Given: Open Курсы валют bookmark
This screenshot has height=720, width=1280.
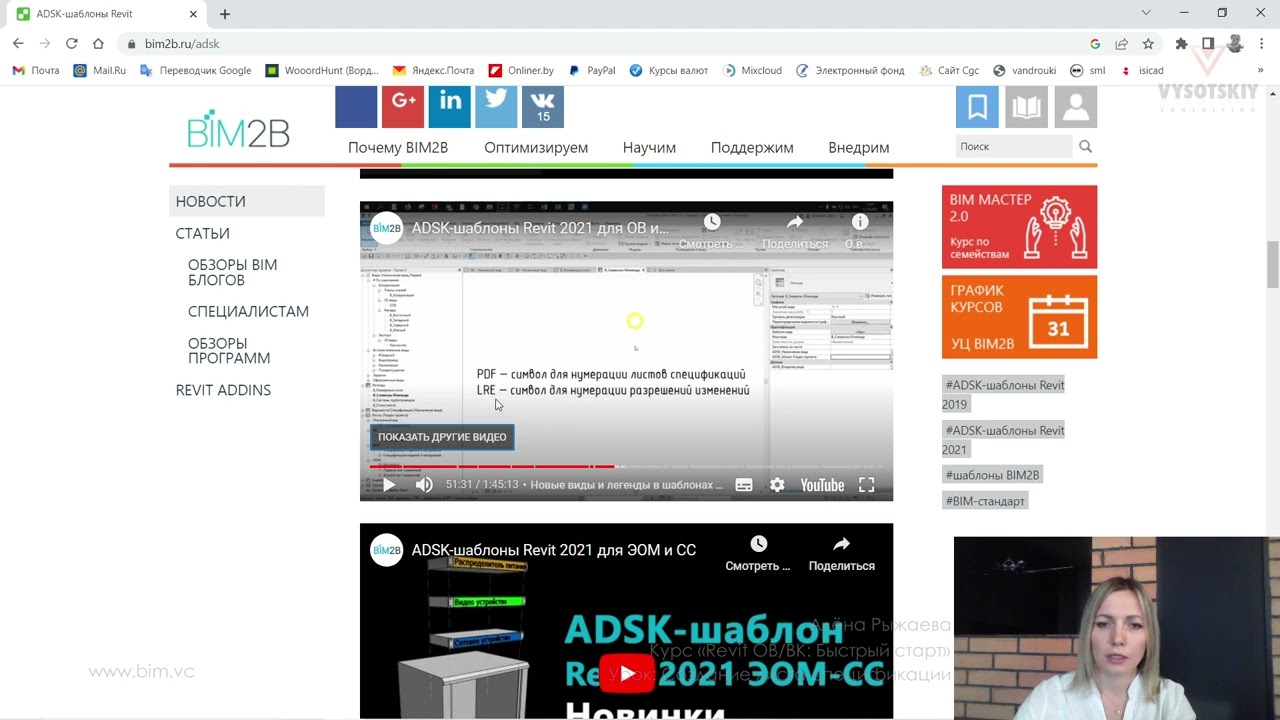Looking at the screenshot, I should (668, 71).
